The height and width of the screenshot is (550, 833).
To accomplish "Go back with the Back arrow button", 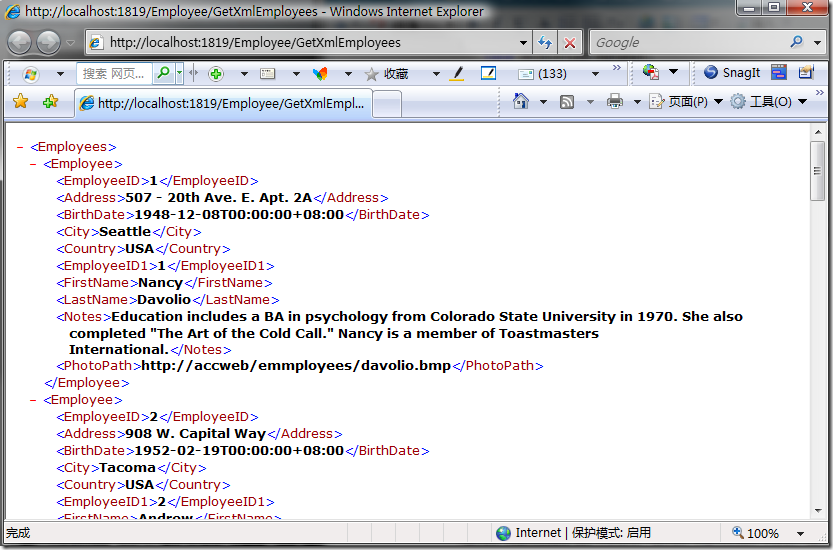I will click(x=20, y=43).
